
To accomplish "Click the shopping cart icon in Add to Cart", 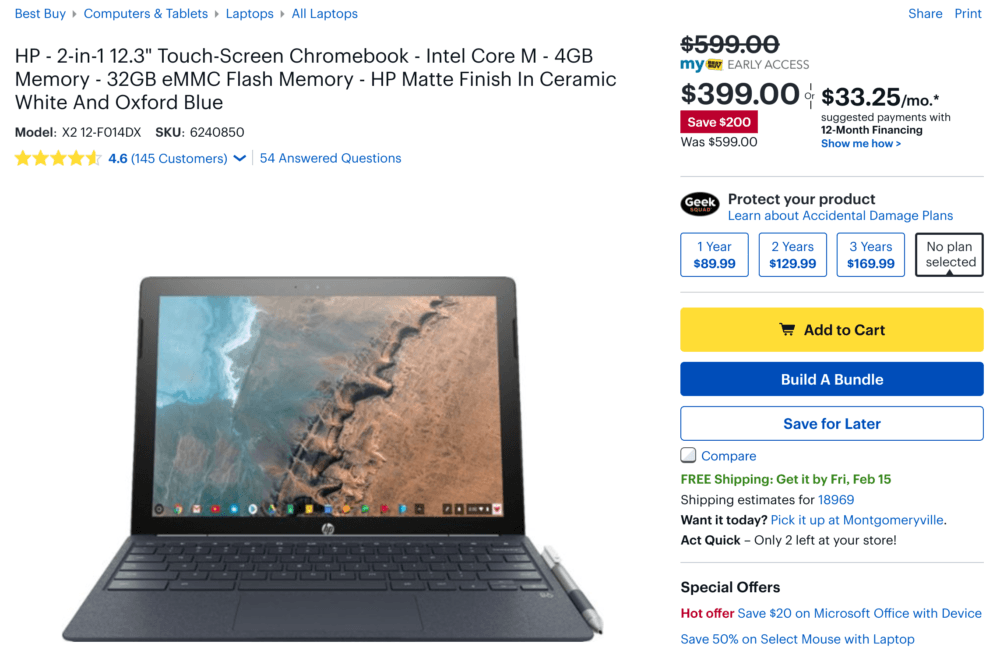I will coord(787,330).
